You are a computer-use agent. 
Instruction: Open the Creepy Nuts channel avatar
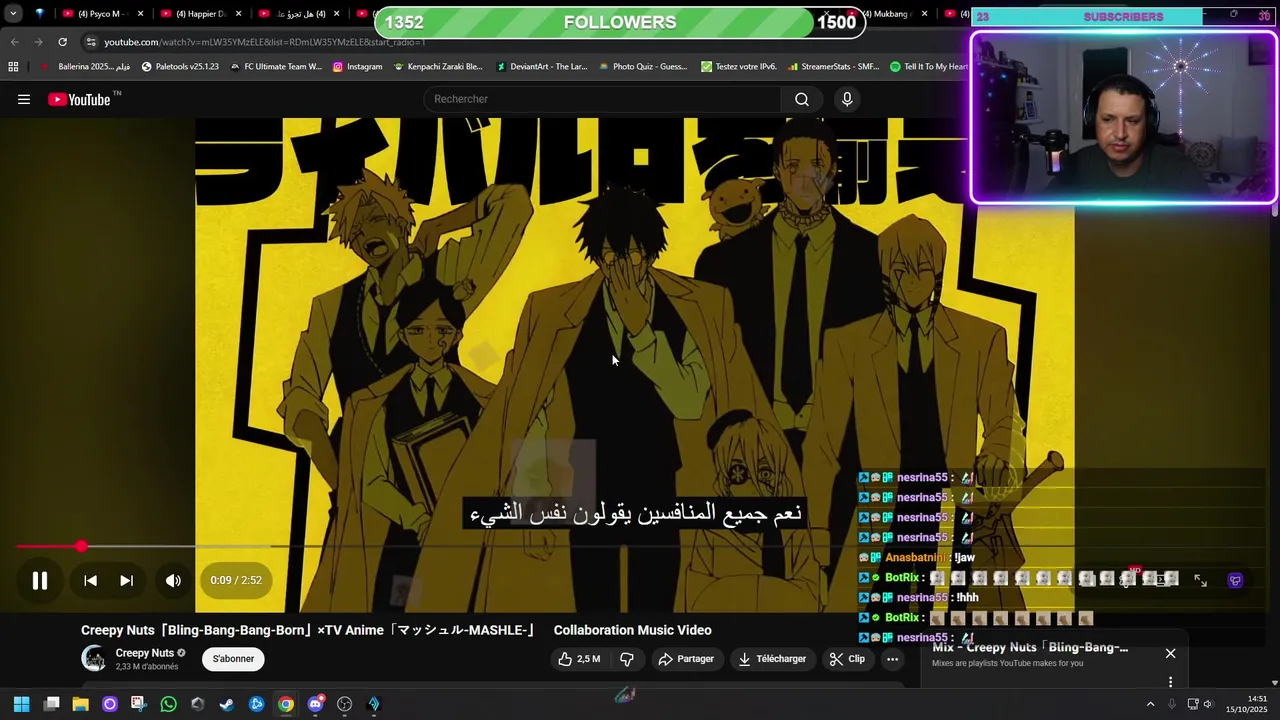94,658
